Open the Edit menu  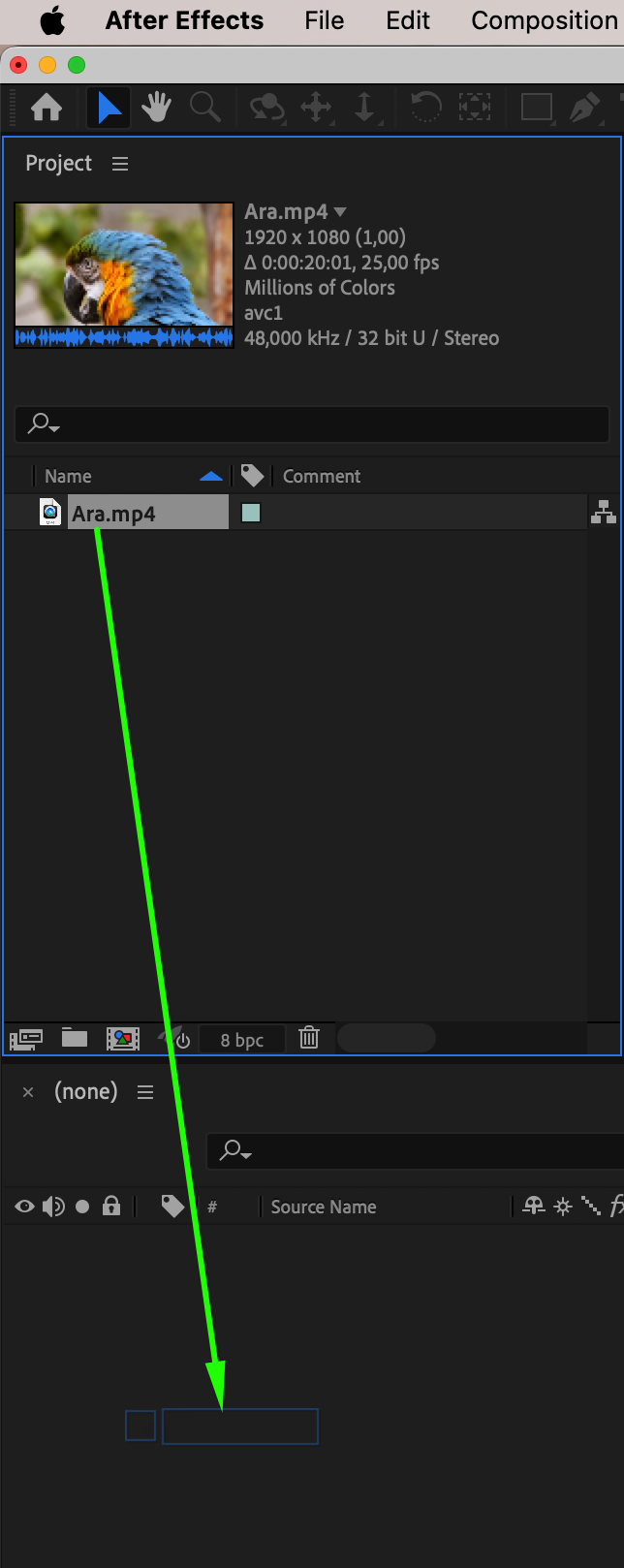pyautogui.click(x=408, y=20)
